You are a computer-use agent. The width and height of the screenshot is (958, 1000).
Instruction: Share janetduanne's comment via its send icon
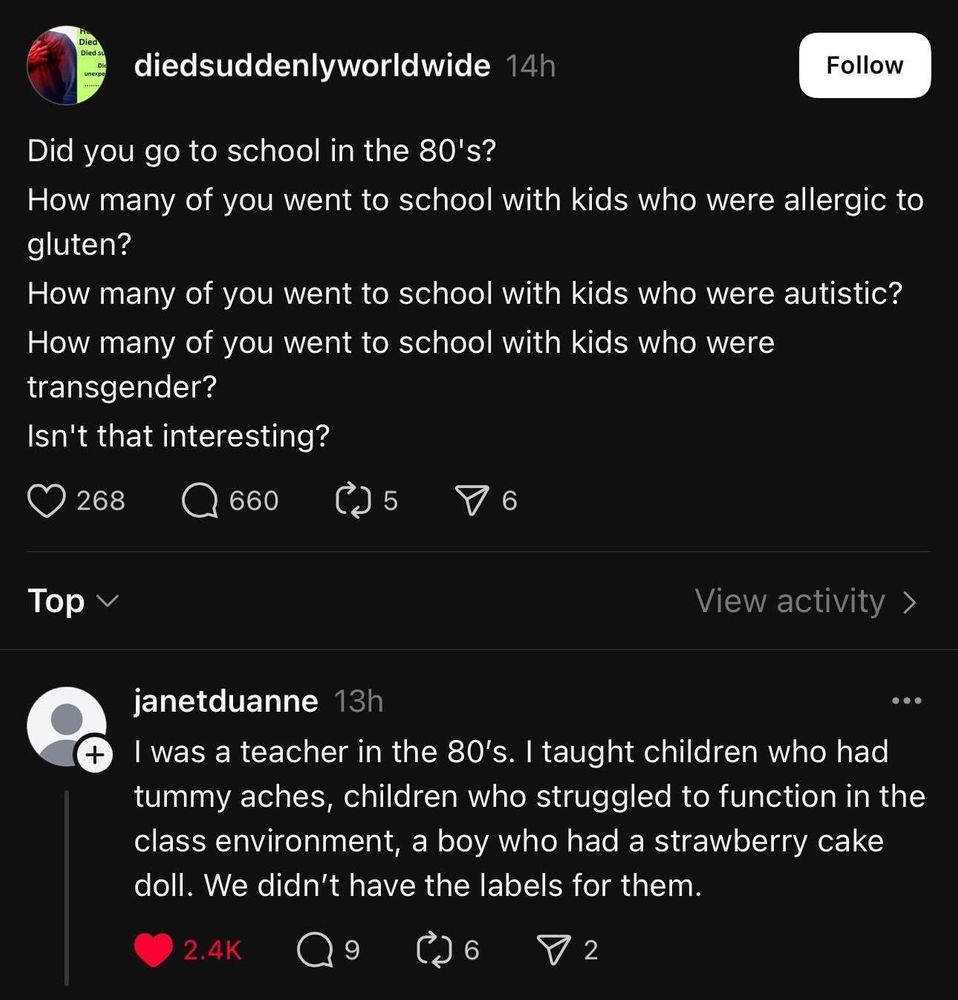[551, 948]
